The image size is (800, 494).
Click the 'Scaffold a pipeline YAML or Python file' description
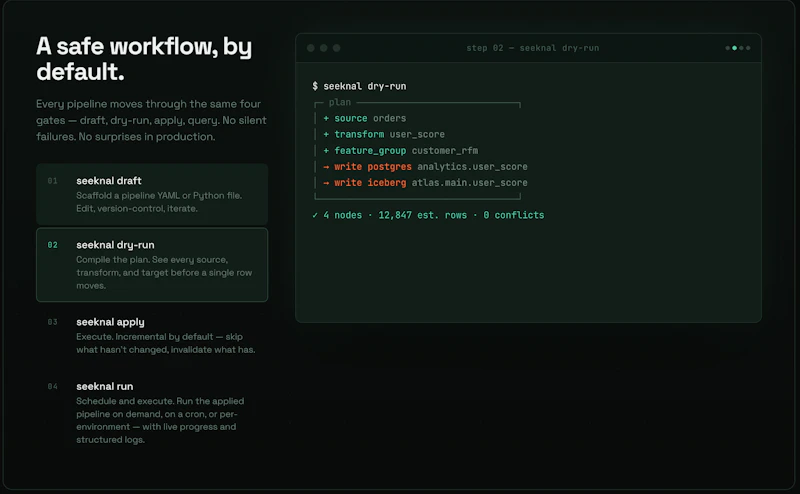click(x=159, y=202)
